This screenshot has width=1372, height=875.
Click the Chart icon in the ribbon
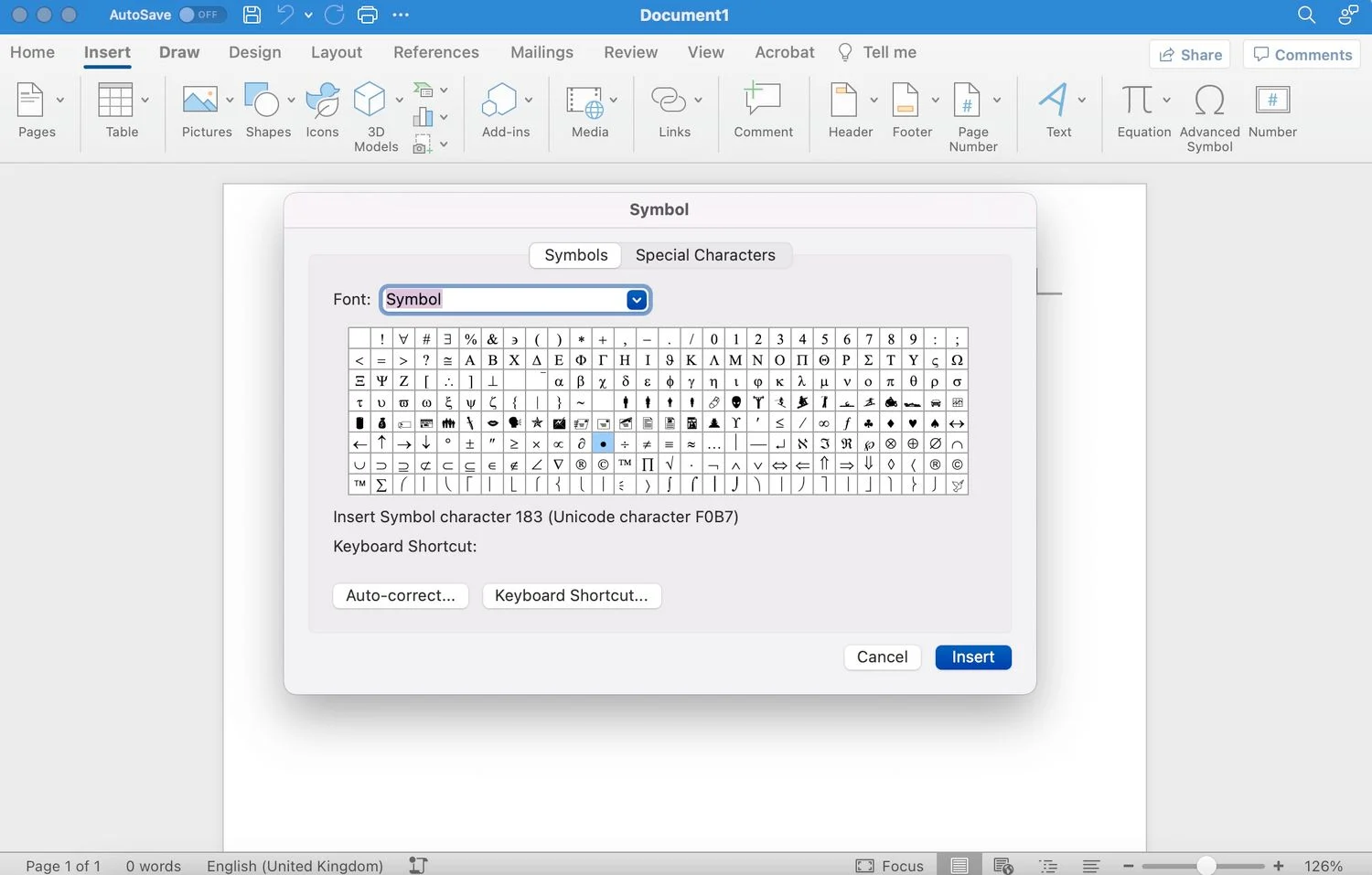[423, 116]
